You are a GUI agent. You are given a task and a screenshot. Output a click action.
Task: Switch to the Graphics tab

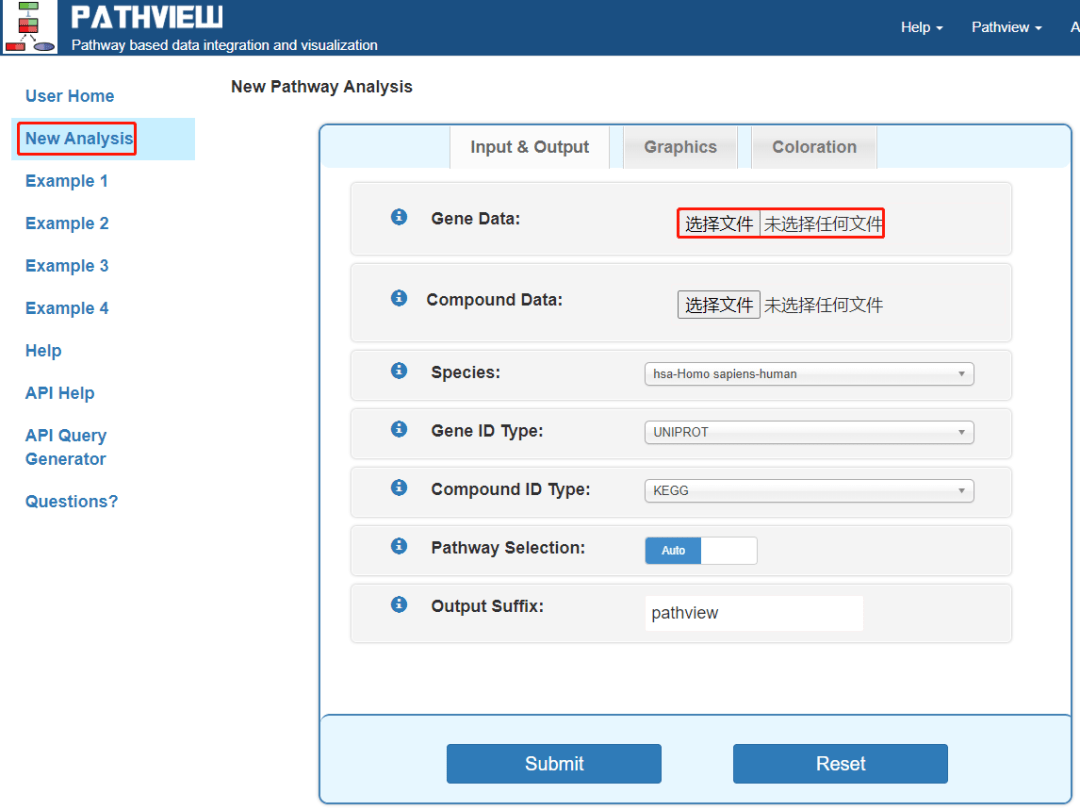coord(680,147)
